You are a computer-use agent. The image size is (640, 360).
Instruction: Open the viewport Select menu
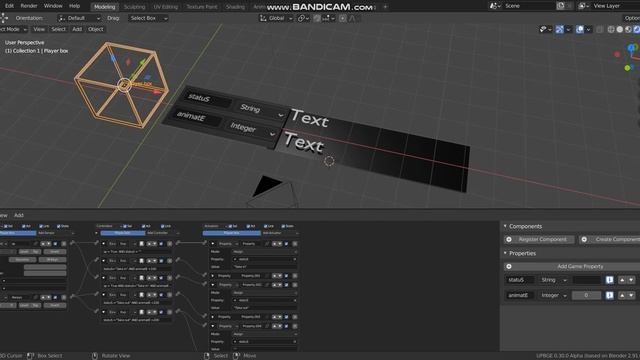point(58,29)
